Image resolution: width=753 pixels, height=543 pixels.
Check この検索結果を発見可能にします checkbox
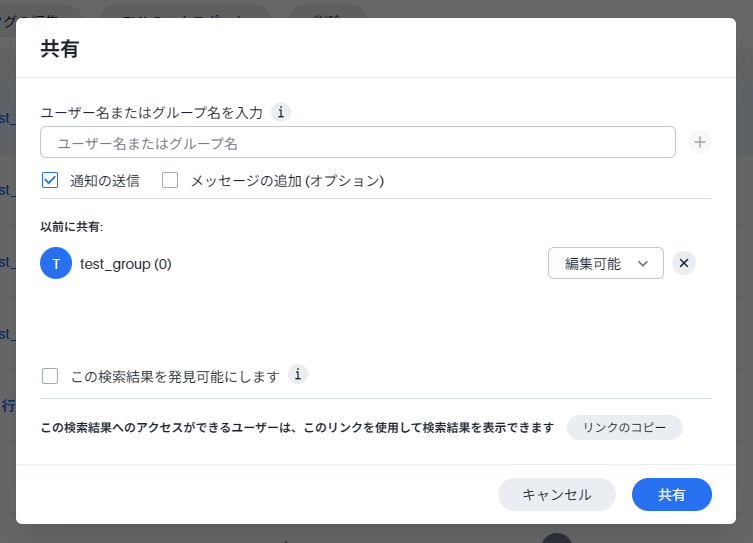tap(50, 377)
